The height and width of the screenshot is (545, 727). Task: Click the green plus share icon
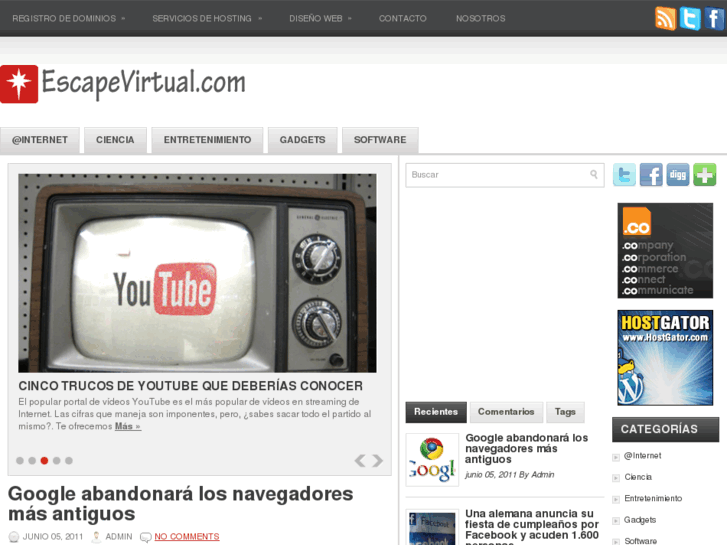coord(705,175)
